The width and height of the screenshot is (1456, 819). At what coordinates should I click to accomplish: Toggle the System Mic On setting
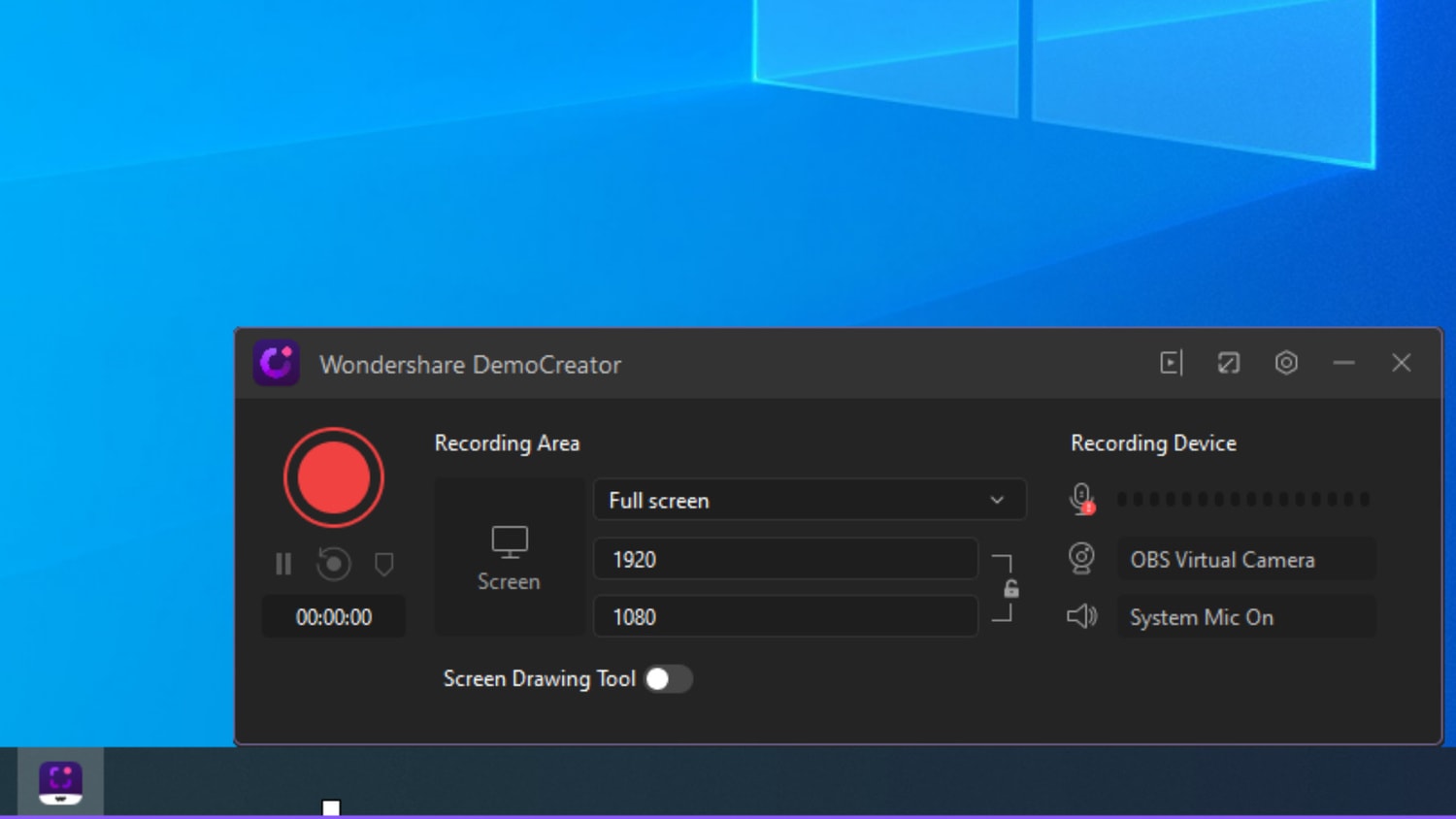click(1246, 617)
